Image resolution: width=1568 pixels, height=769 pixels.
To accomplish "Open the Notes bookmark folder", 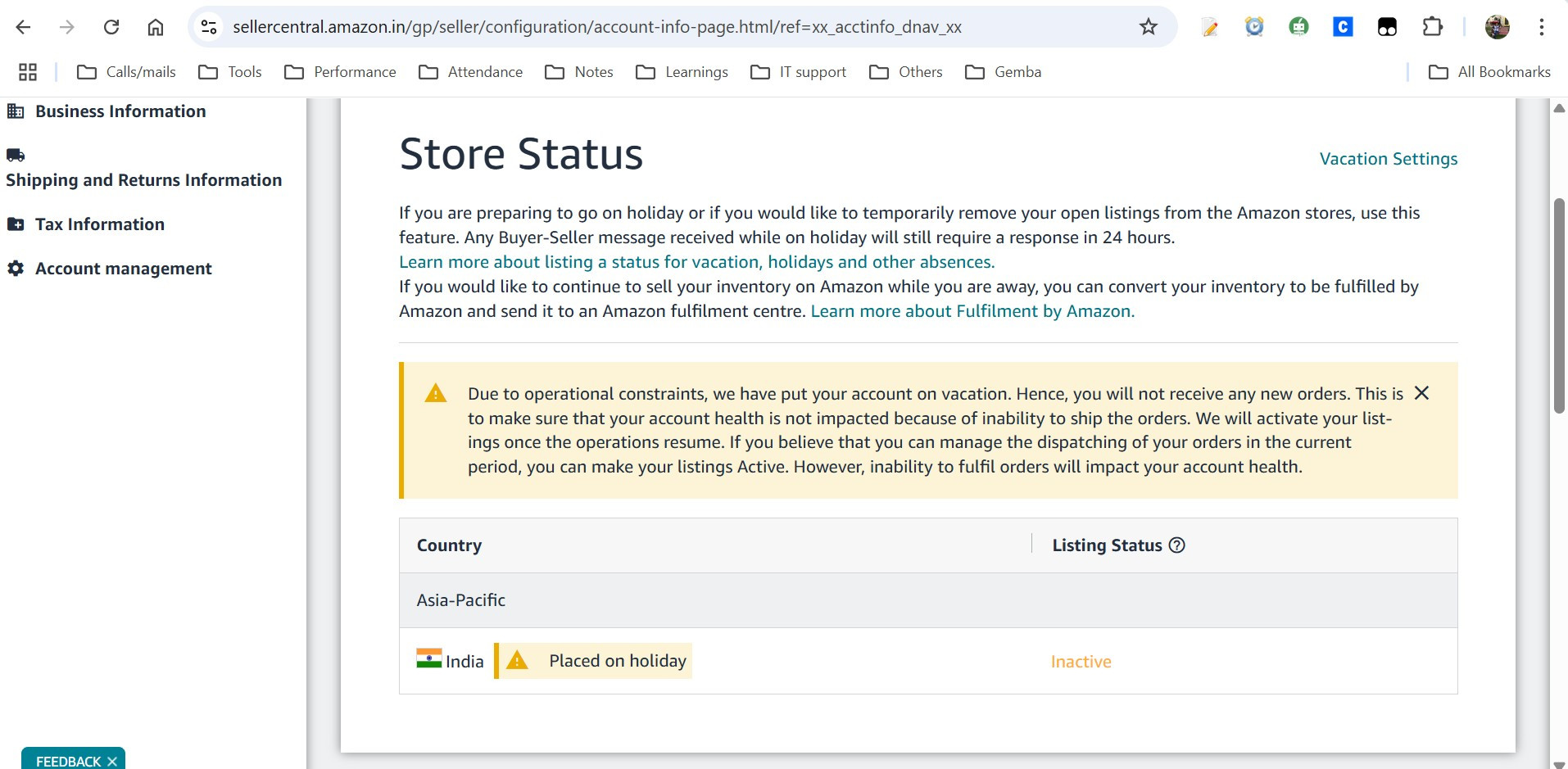I will (x=579, y=72).
